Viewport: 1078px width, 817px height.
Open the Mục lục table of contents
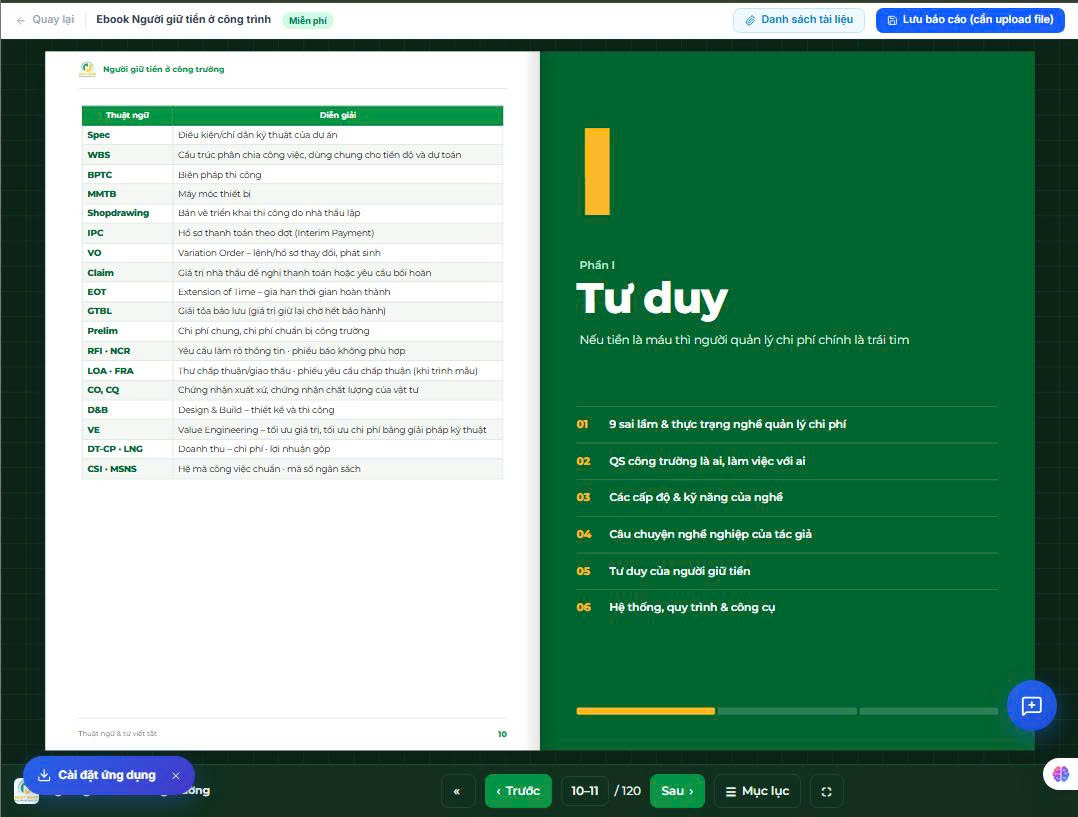click(758, 791)
